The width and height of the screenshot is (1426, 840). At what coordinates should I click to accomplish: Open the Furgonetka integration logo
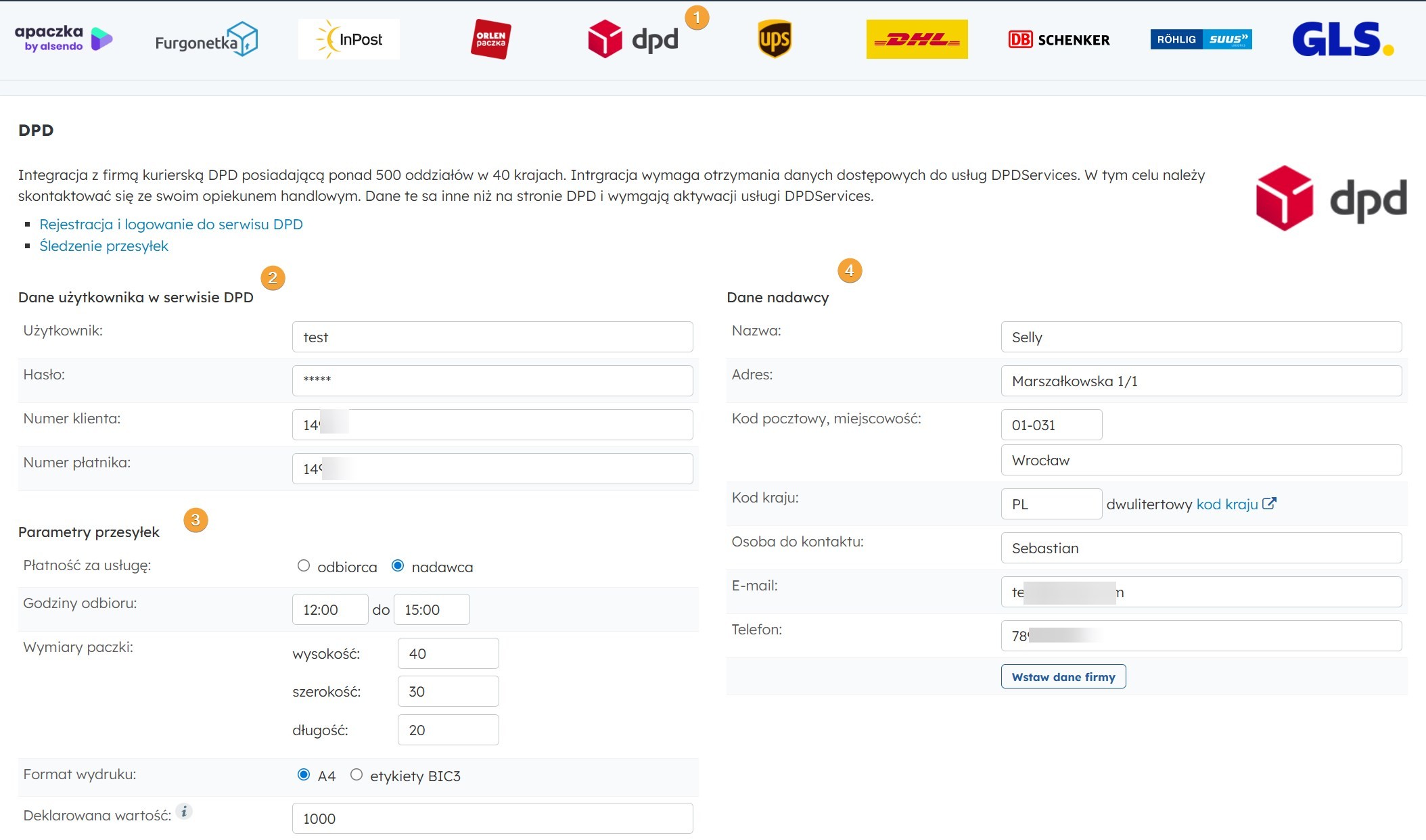(206, 39)
